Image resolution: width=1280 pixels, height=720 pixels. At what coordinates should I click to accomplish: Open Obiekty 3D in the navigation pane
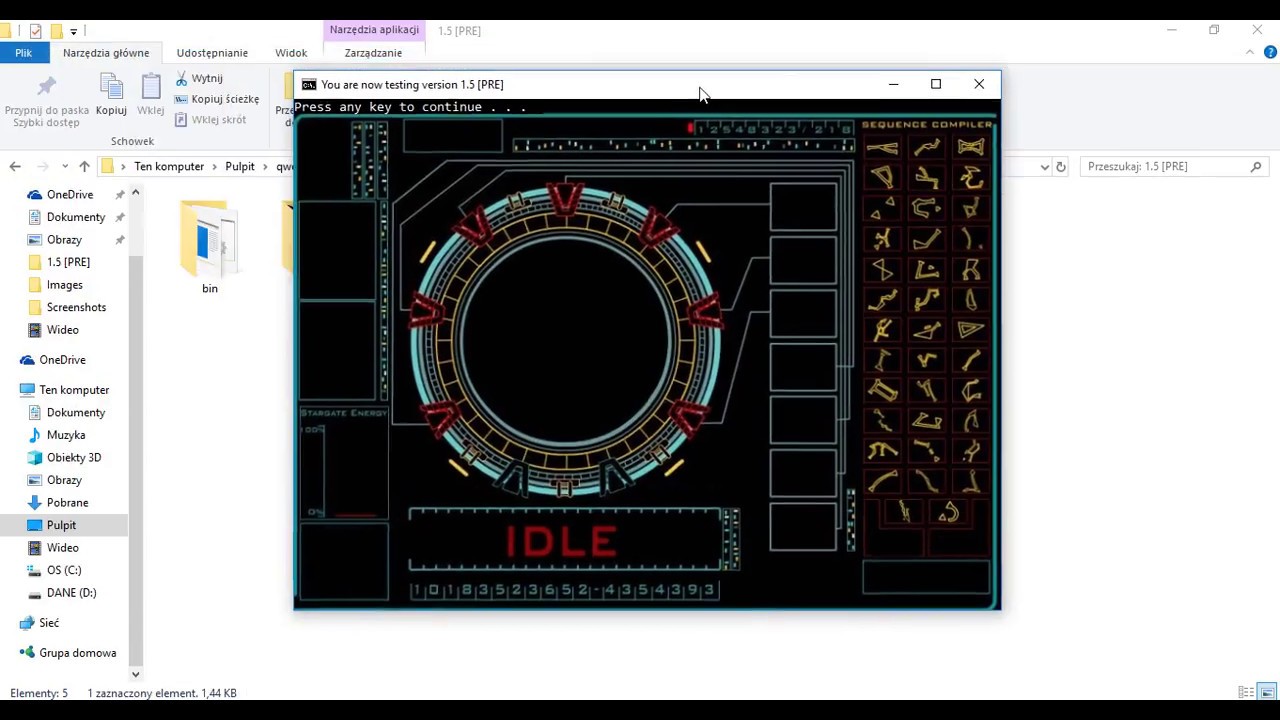click(x=74, y=457)
